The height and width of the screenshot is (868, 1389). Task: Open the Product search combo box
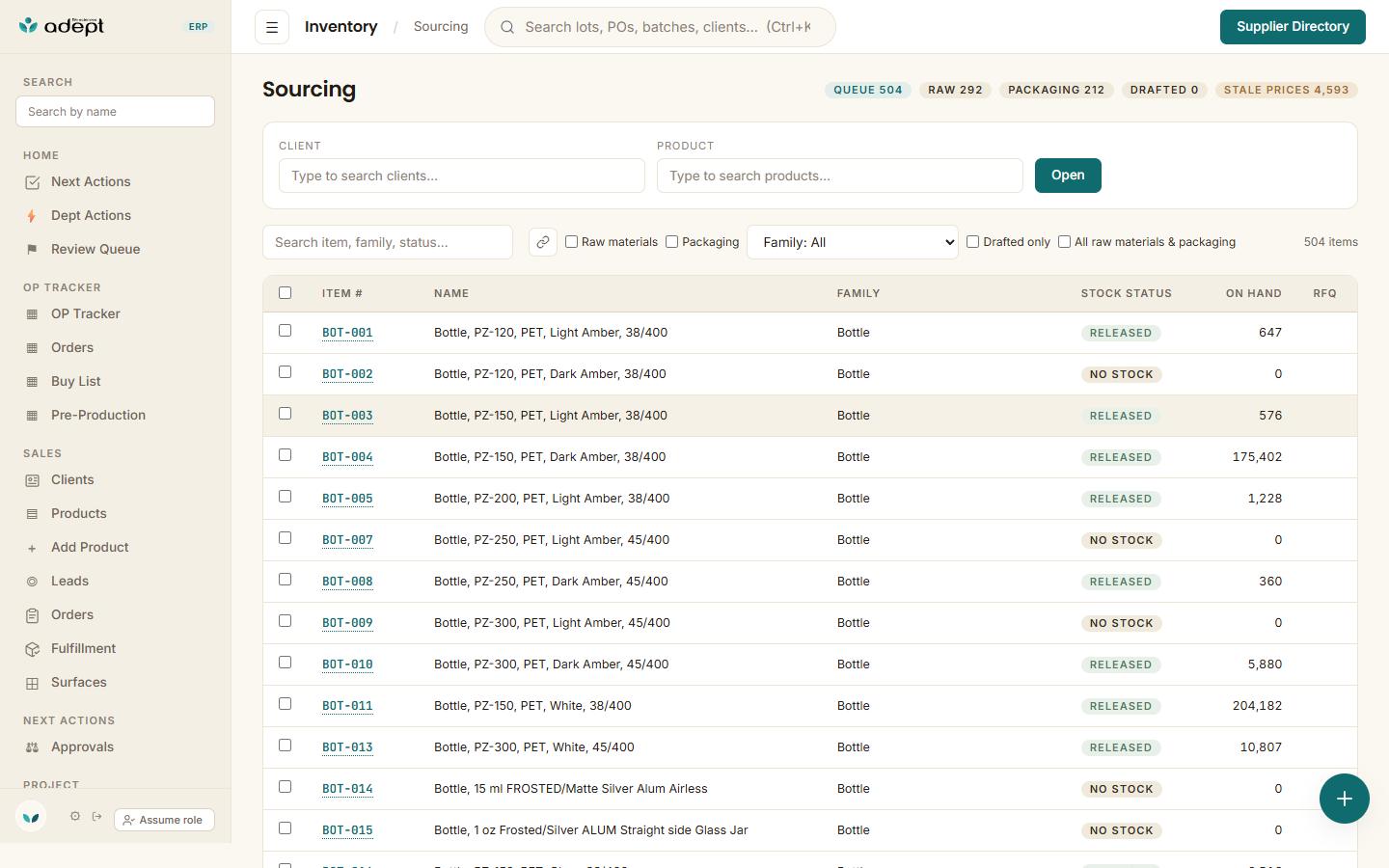click(x=840, y=176)
